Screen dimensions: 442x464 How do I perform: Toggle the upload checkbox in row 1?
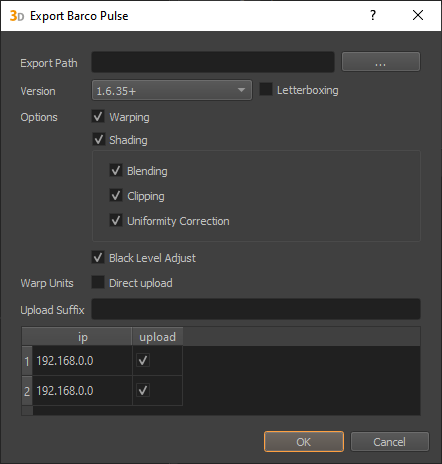click(143, 360)
